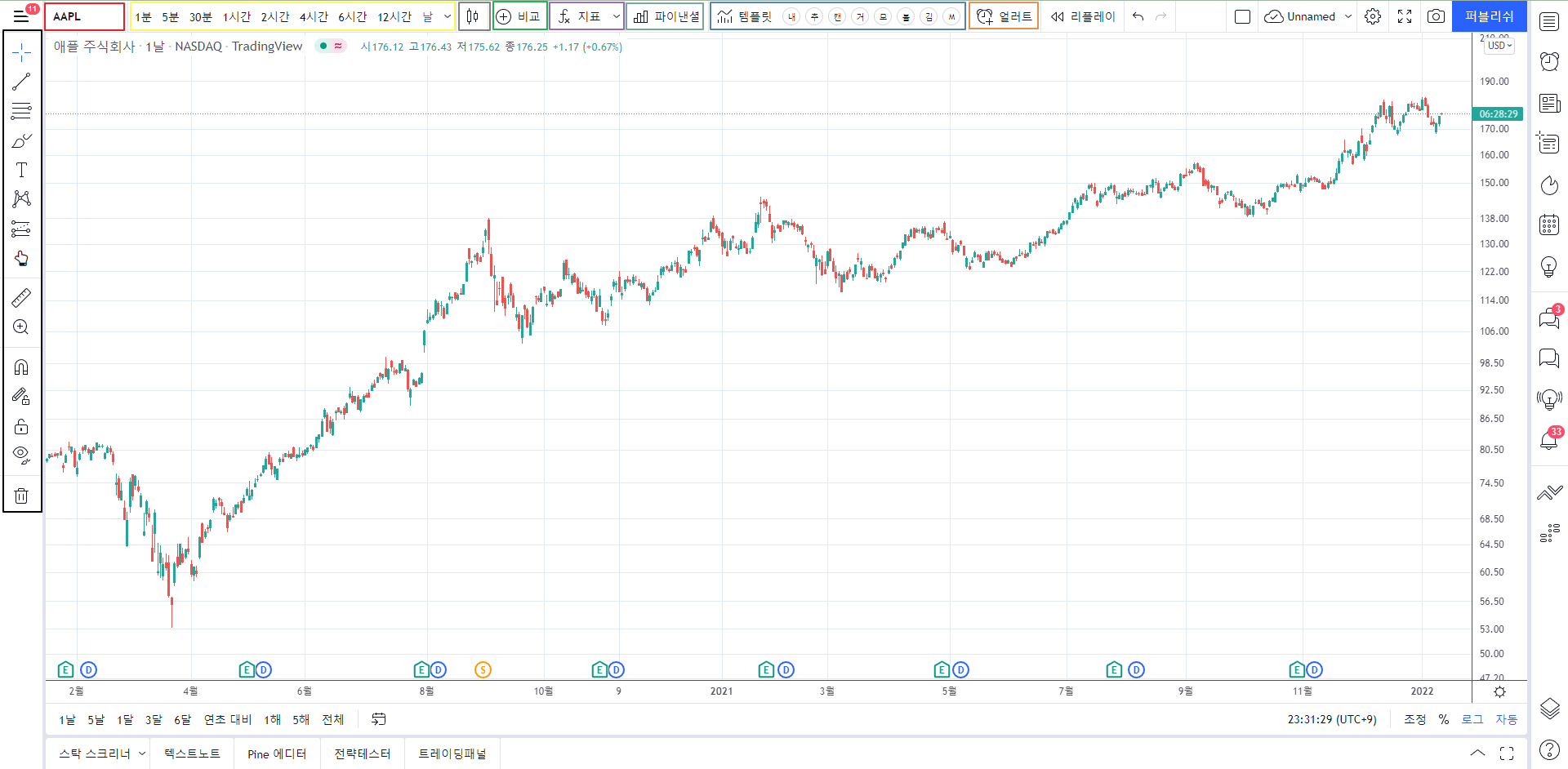Open the watchlist panel in right sidebar
The image size is (1568, 769).
1549,22
